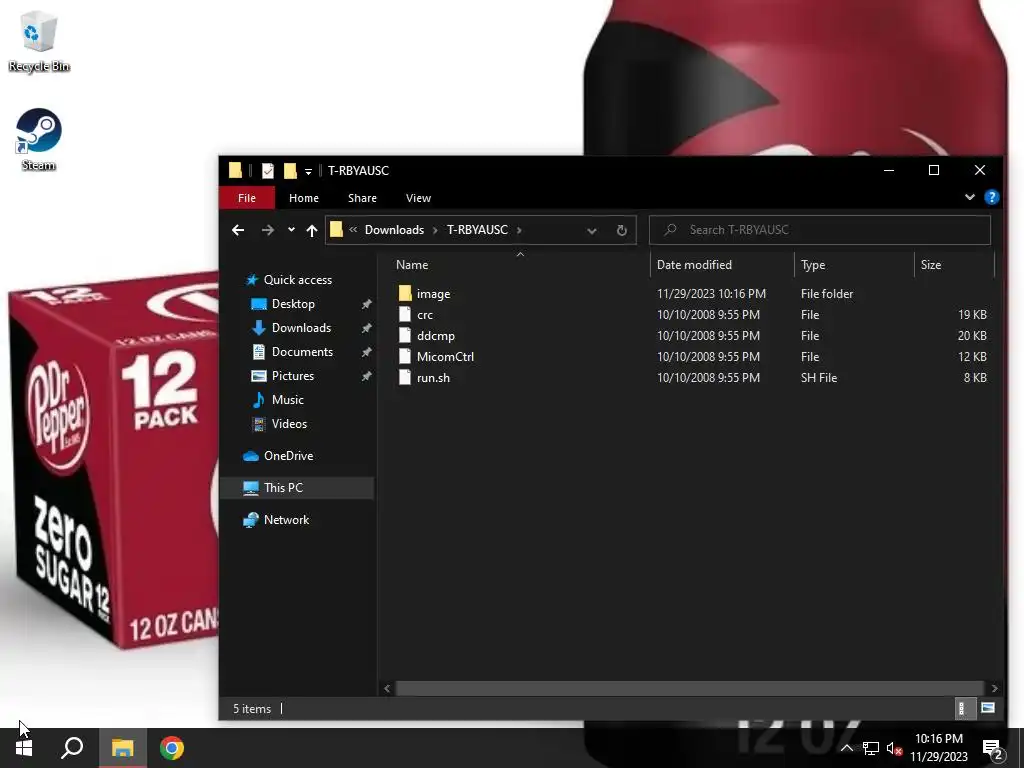Open the Recycle Bin desktop icon
The width and height of the screenshot is (1024, 768).
pos(39,40)
